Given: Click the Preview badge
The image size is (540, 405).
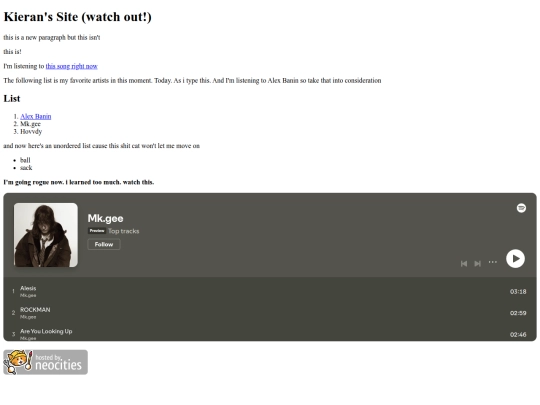Looking at the screenshot, I should click(x=97, y=231).
